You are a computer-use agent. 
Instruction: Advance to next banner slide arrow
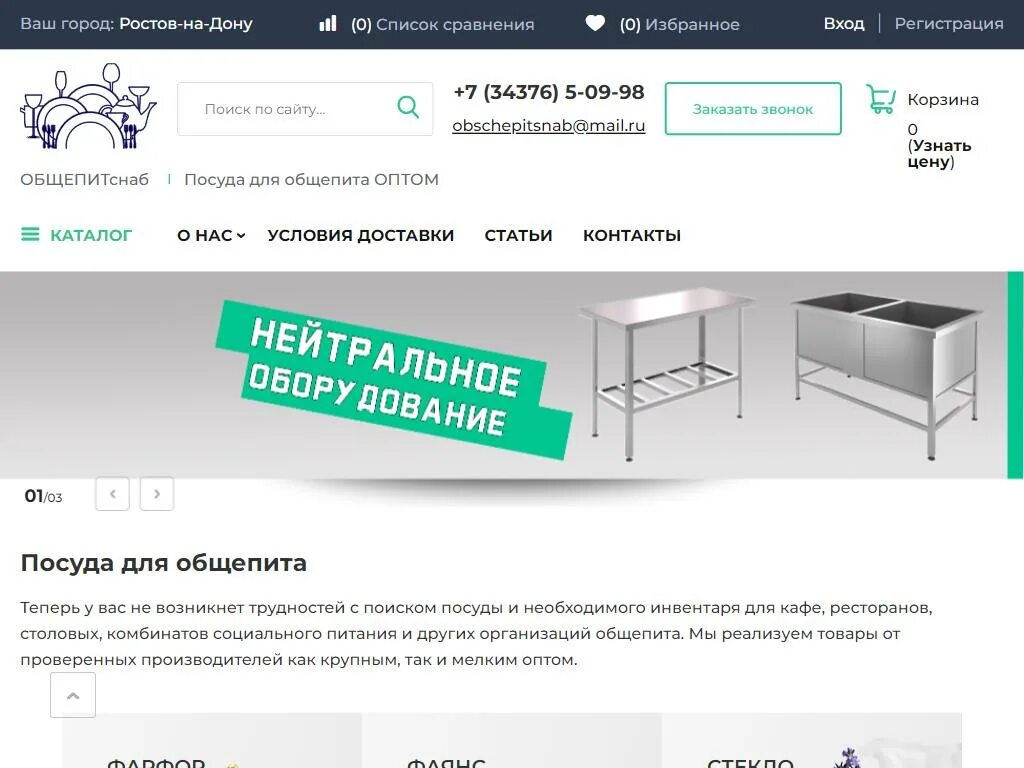pyautogui.click(x=157, y=494)
